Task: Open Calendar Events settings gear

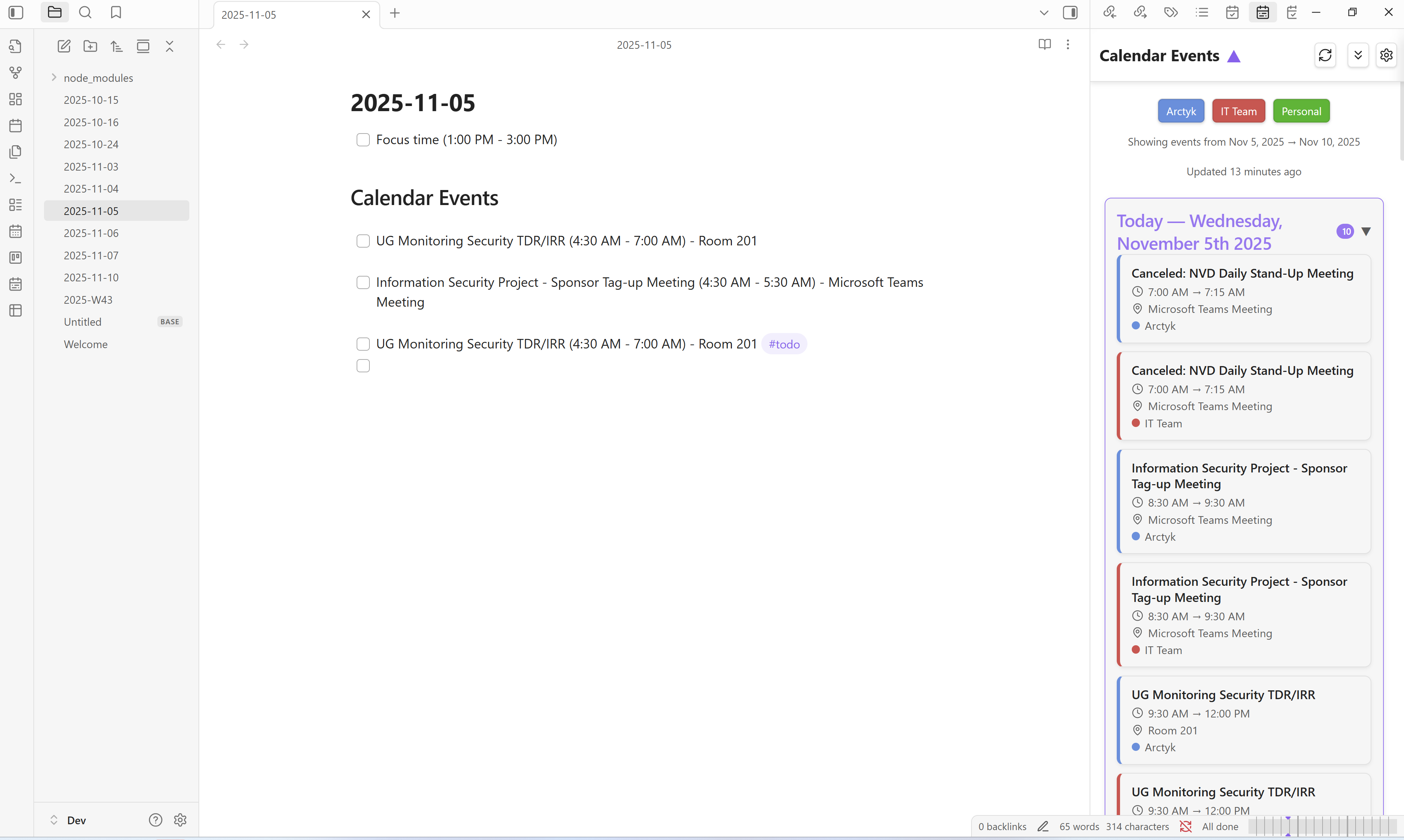Action: coord(1386,55)
